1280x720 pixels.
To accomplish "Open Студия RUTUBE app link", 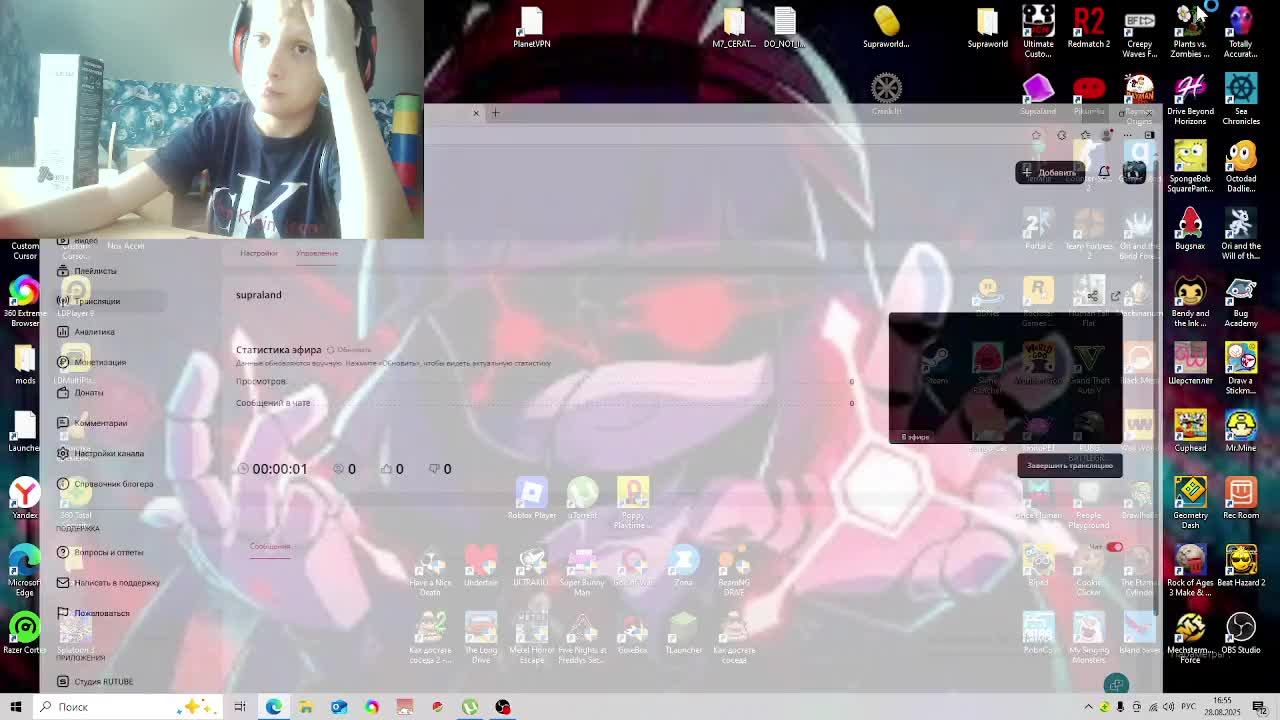I will coord(95,682).
